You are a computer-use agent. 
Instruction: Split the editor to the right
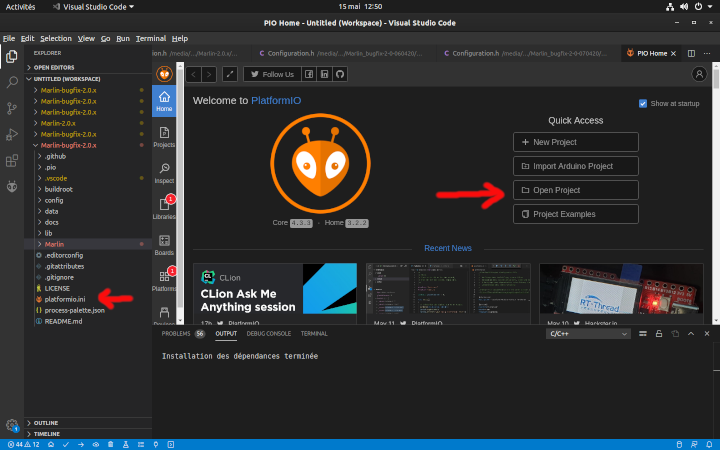click(691, 53)
